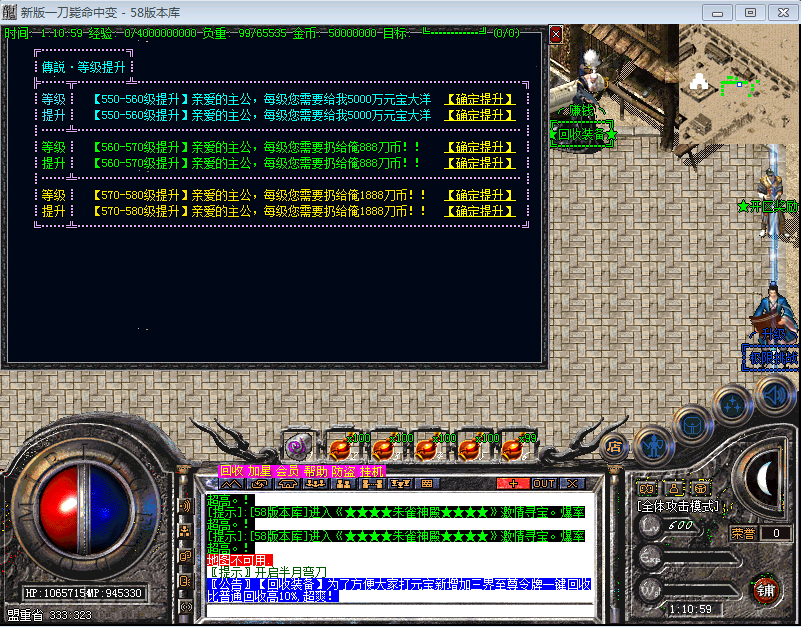Click 确定提升 in the 提升 row for 570-580
This screenshot has width=801, height=627.
(x=479, y=211)
